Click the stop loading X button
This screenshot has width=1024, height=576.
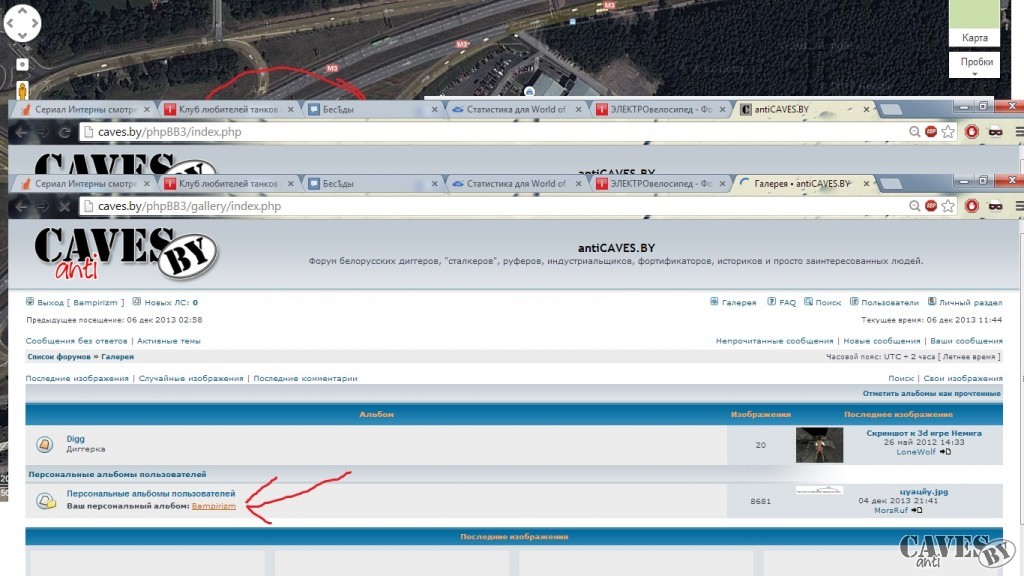pyautogui.click(x=64, y=206)
